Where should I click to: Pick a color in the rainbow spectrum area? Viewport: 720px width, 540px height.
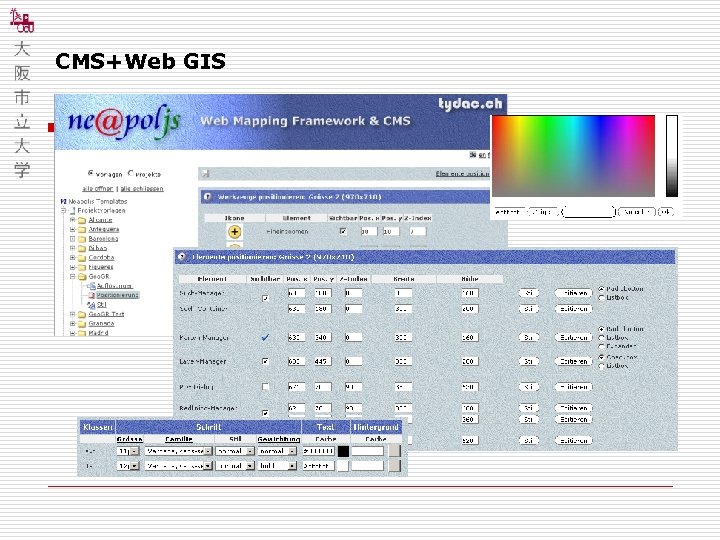574,156
